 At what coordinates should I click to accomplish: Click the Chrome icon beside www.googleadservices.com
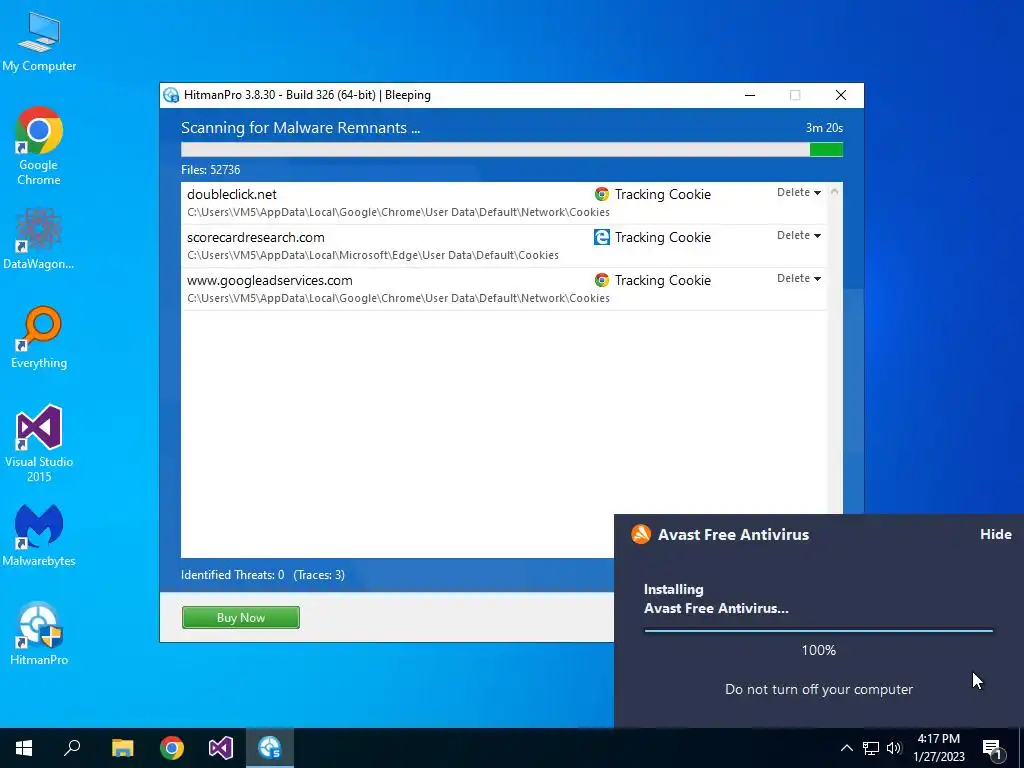point(601,280)
